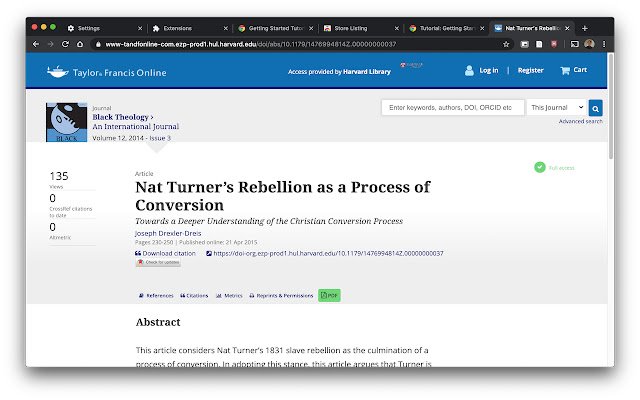640x400 pixels.
Task: Click the green Full access checkmark icon
Action: 540,167
